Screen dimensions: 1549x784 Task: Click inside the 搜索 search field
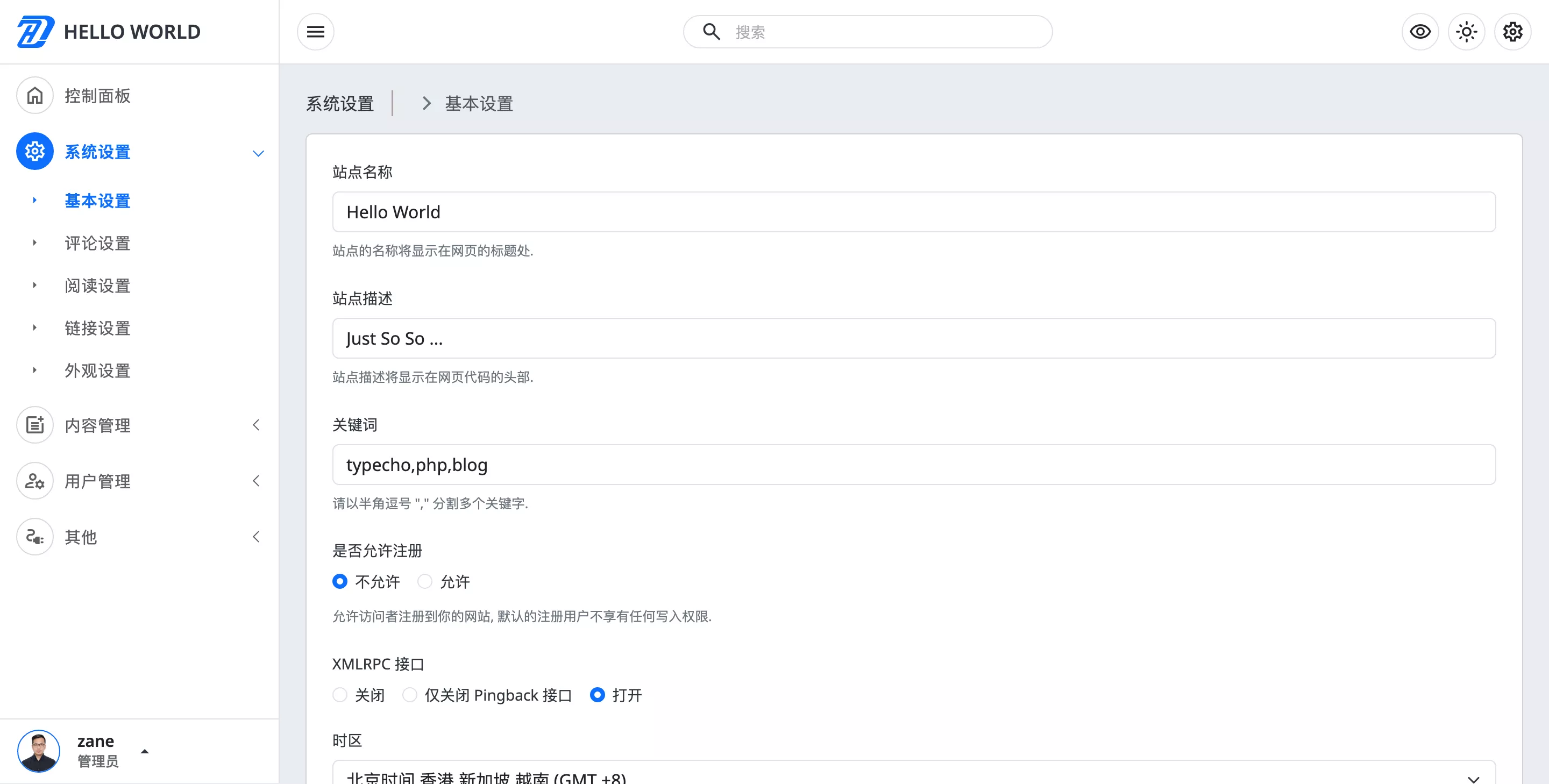click(x=866, y=32)
